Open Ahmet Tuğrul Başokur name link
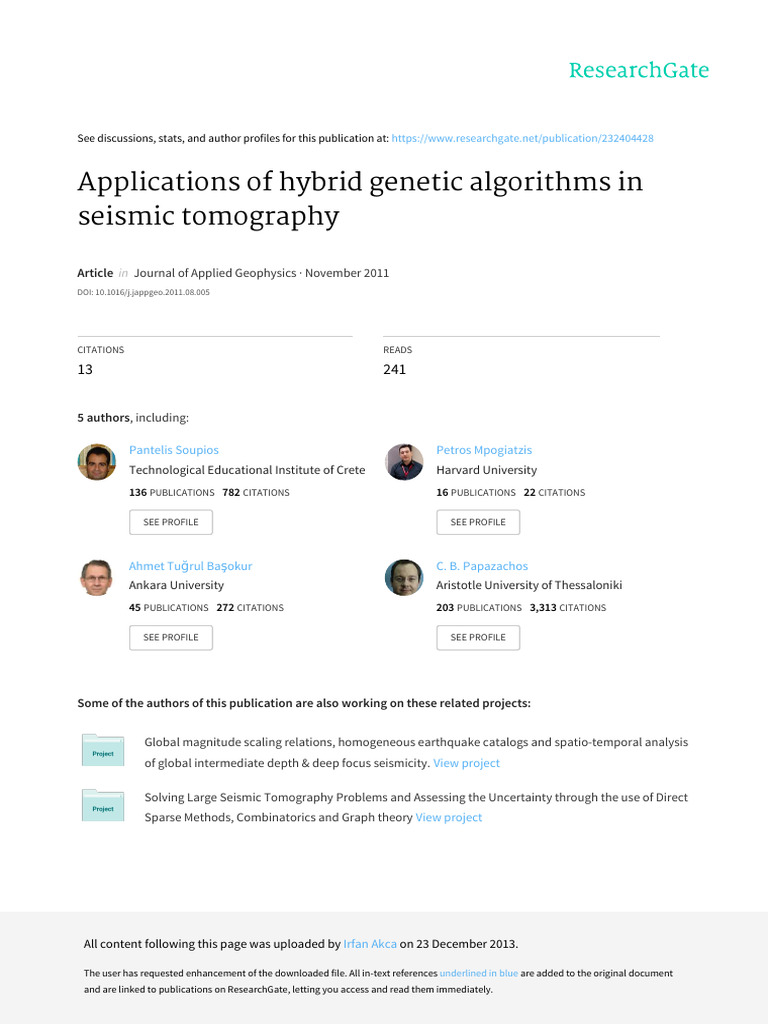The height and width of the screenshot is (1024, 768). (x=190, y=566)
